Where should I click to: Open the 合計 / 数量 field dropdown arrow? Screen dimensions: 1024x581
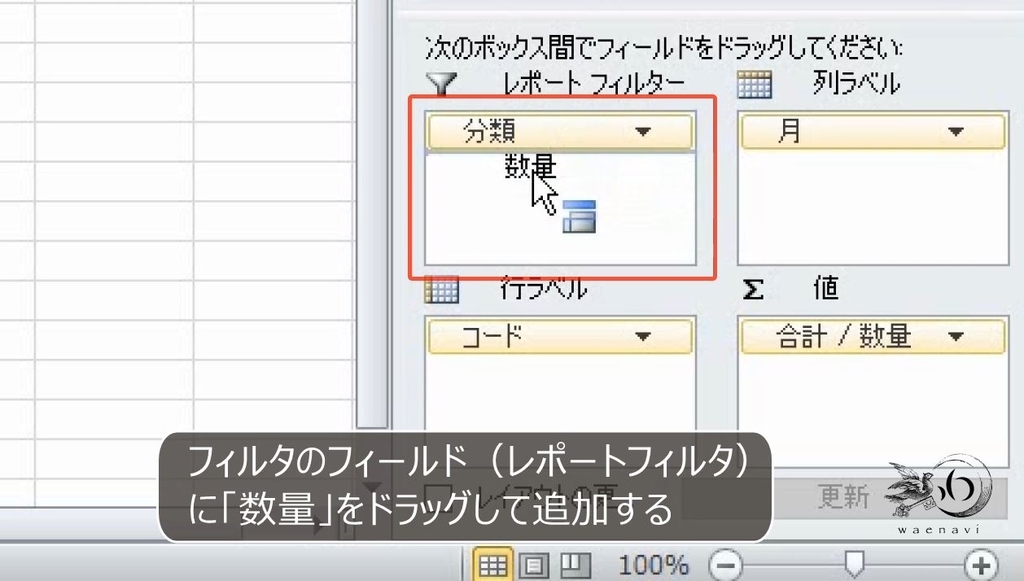956,337
